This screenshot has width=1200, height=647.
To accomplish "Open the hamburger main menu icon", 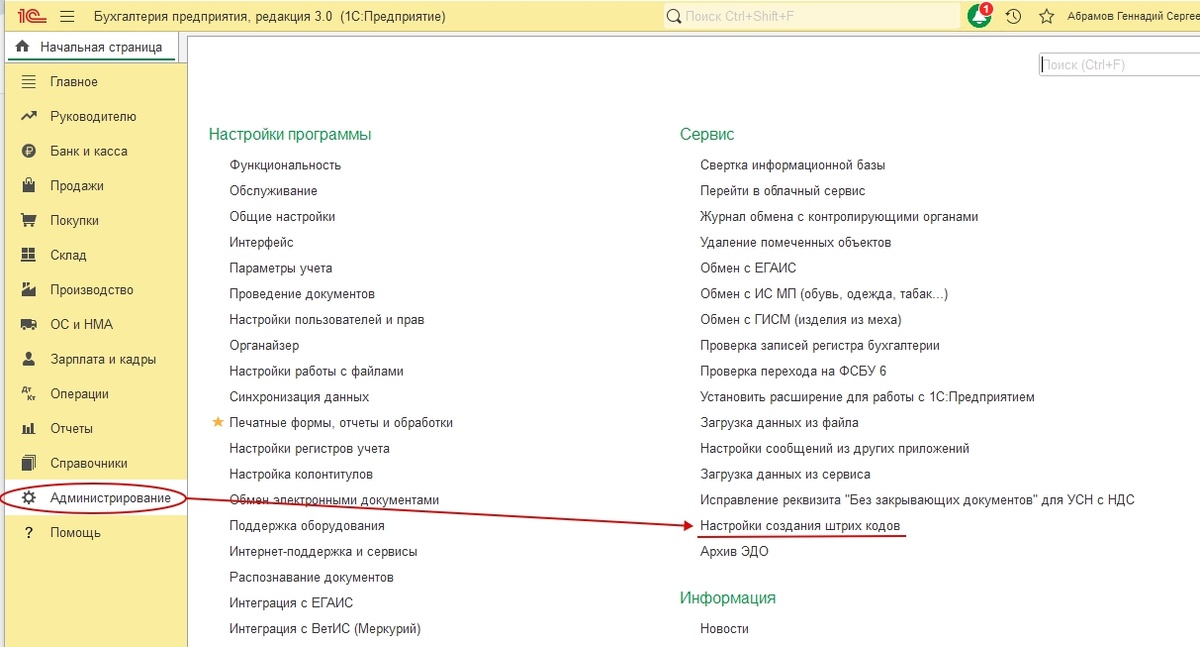I will (x=67, y=17).
